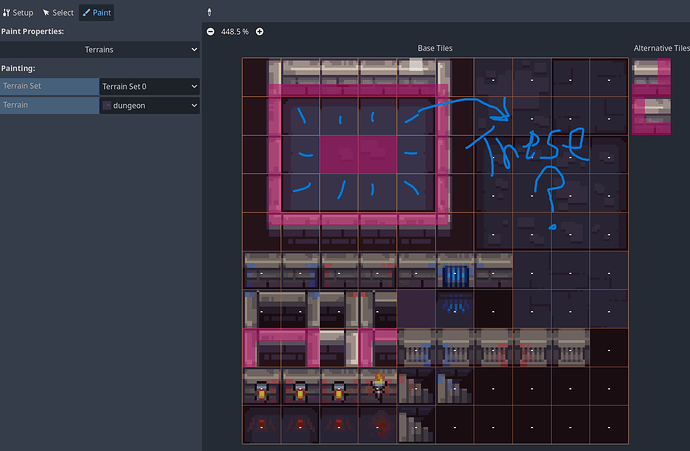Viewport: 690px width, 451px height.
Task: Select the lit torch tile
Action: (x=378, y=386)
